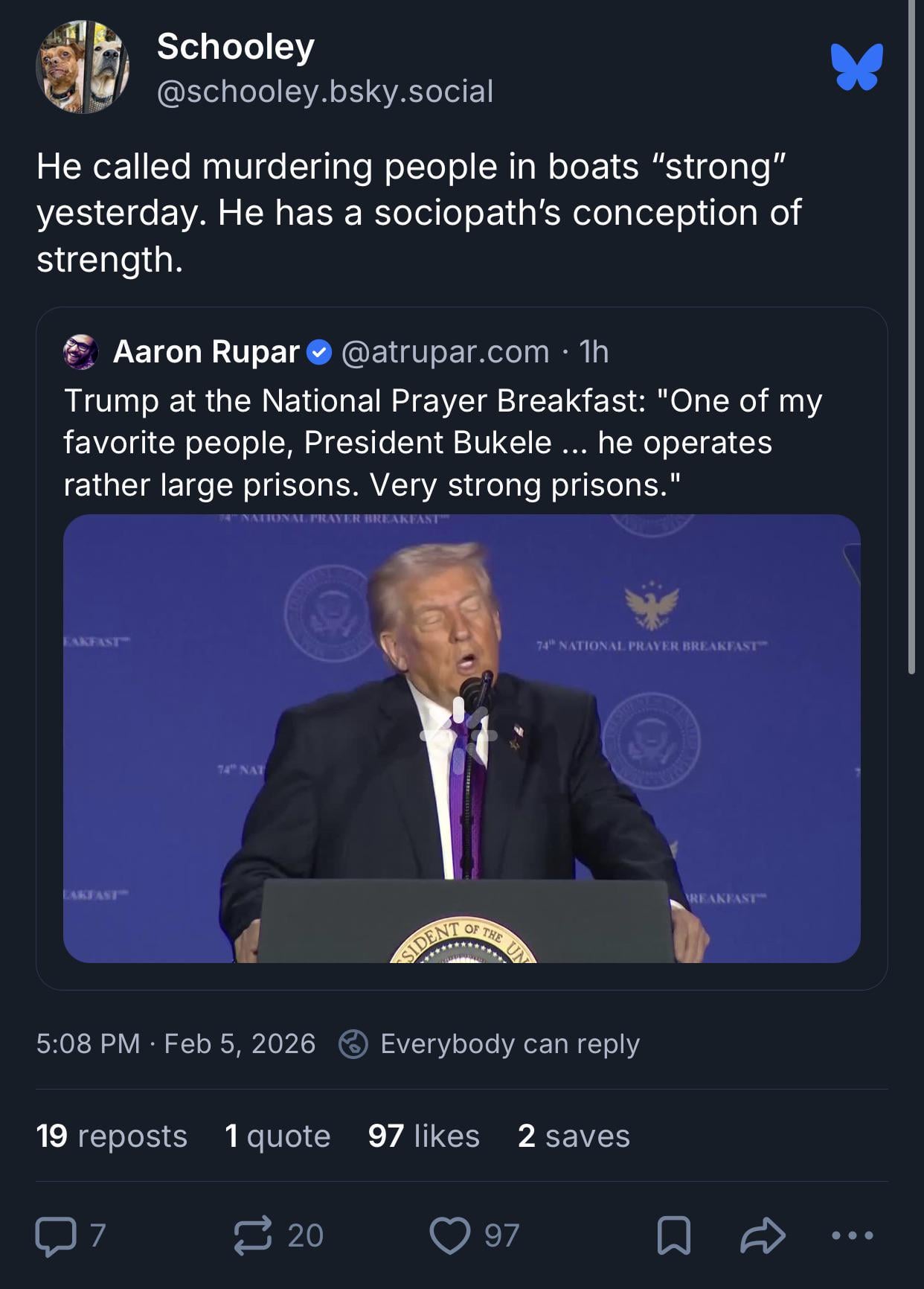The width and height of the screenshot is (924, 1289).
Task: Click the Schooley display name
Action: (x=236, y=47)
